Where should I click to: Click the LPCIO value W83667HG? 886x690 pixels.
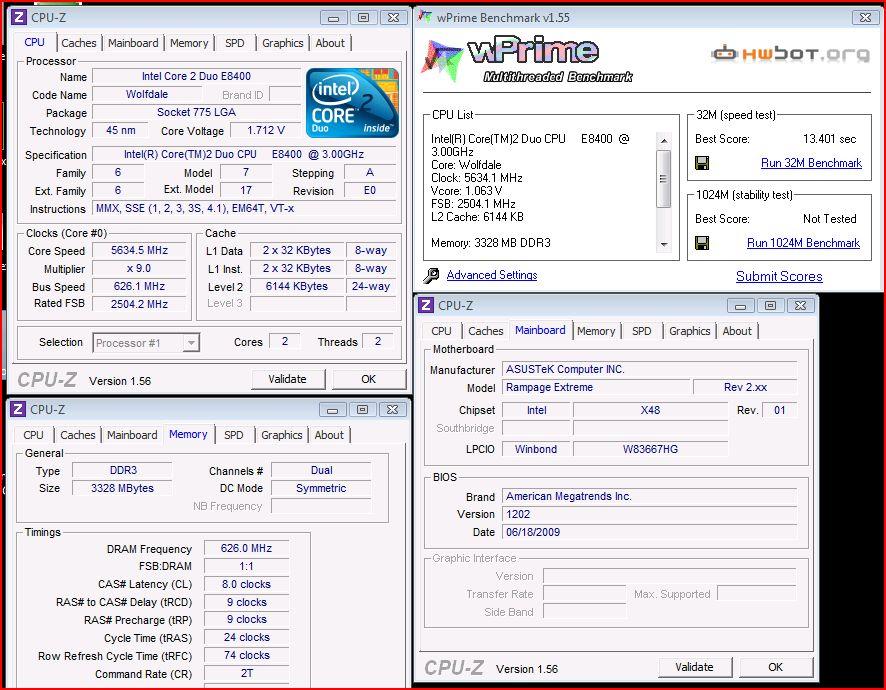click(x=650, y=449)
